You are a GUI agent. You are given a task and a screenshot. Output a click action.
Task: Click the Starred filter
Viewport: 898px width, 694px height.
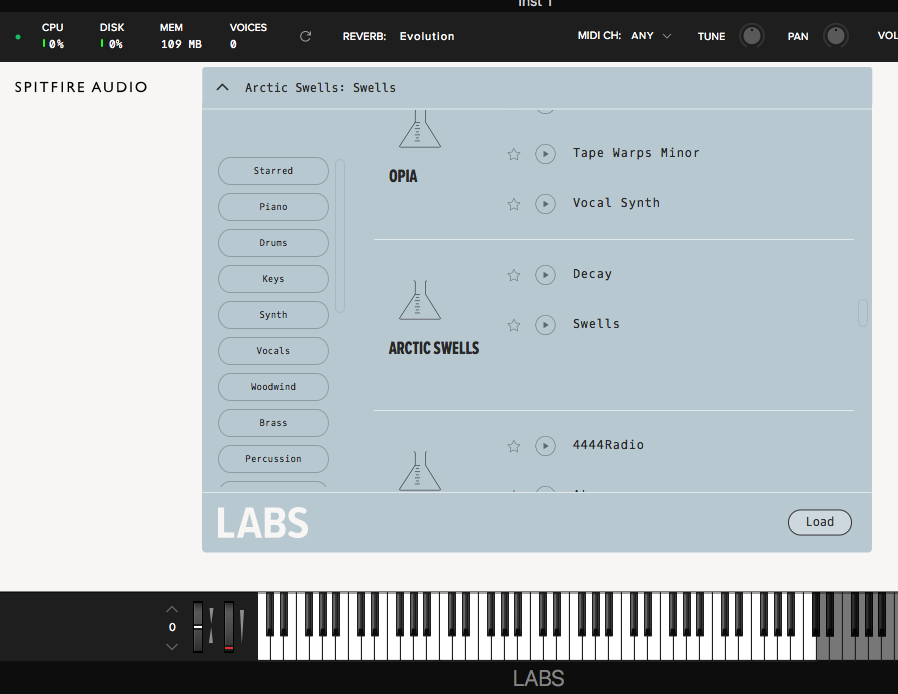272,171
